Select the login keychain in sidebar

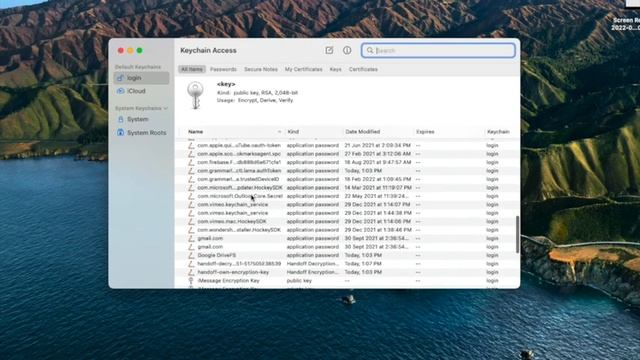pos(141,78)
